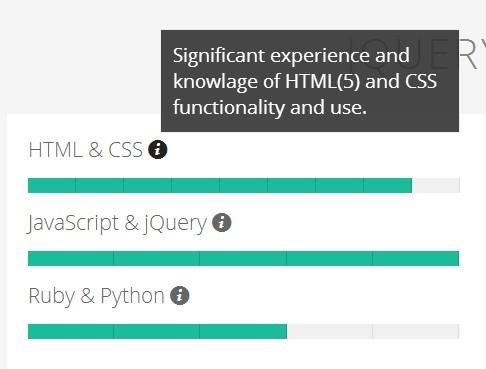The image size is (486, 369).
Task: Click the first filled segment of the HTML & CSS bar
Action: coord(52,185)
